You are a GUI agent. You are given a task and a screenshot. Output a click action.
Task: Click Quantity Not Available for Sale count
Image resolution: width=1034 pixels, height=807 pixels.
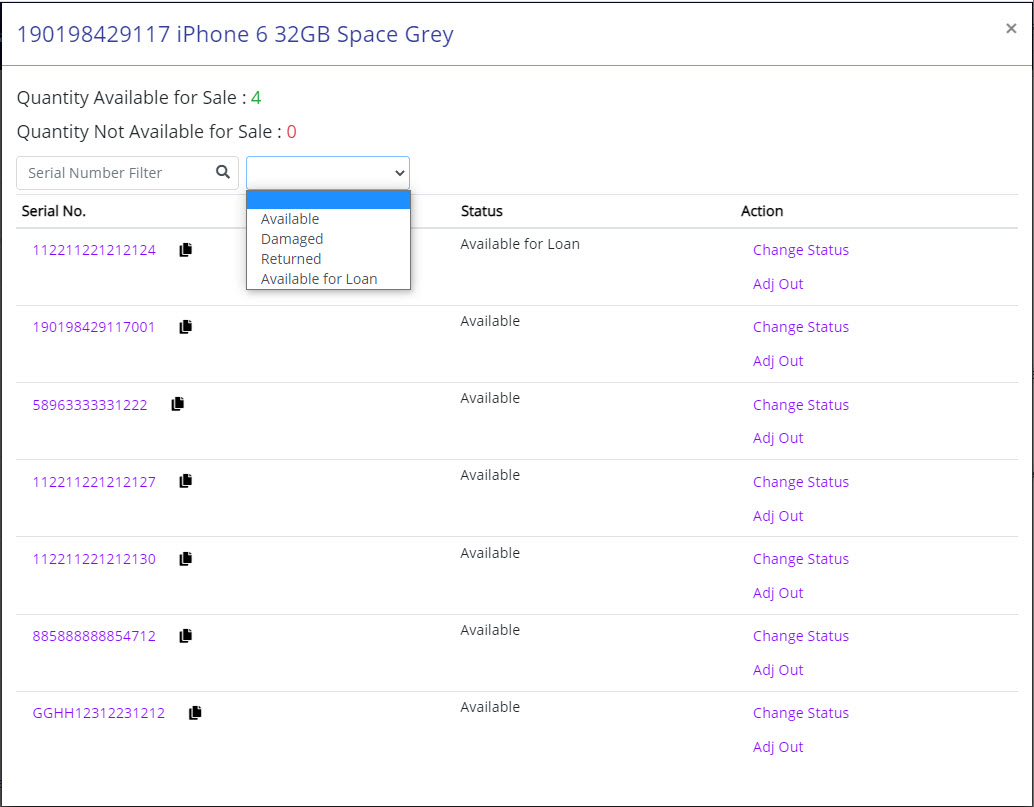pyautogui.click(x=291, y=132)
